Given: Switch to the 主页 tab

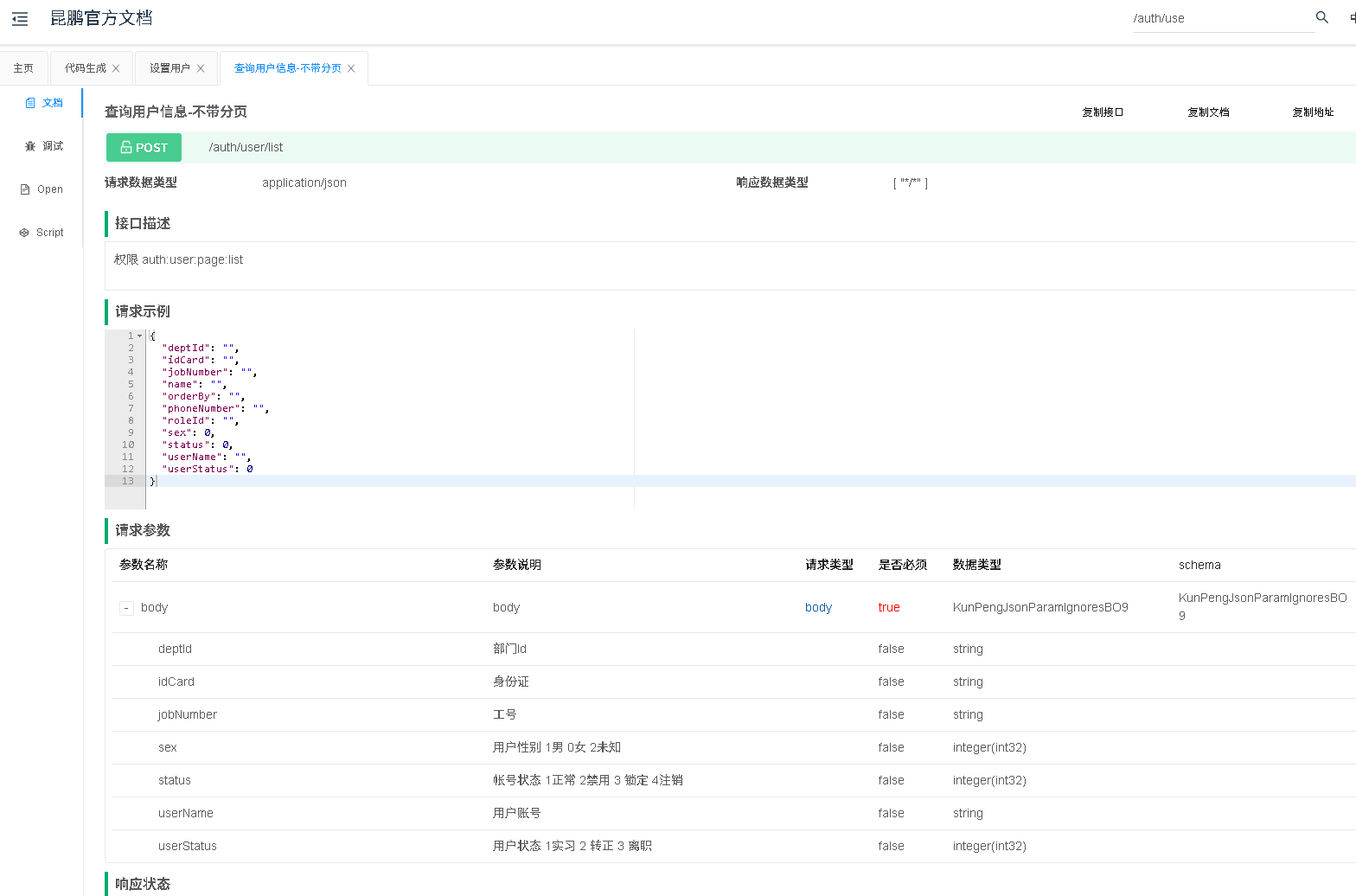Looking at the screenshot, I should [x=23, y=68].
